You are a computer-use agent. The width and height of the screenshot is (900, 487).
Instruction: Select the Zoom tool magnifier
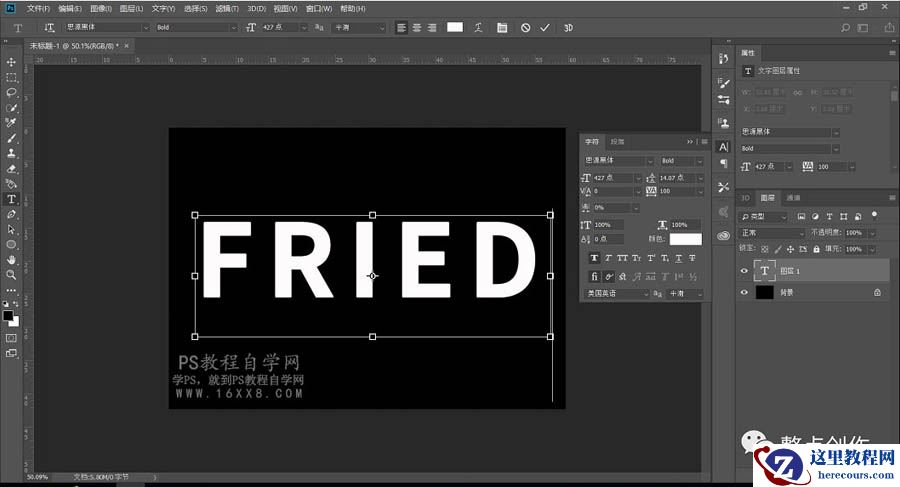(11, 275)
